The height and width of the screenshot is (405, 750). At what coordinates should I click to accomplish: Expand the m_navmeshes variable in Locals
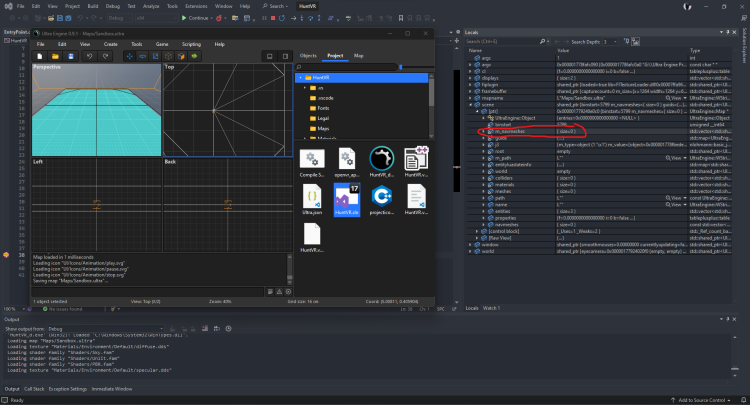(x=481, y=131)
